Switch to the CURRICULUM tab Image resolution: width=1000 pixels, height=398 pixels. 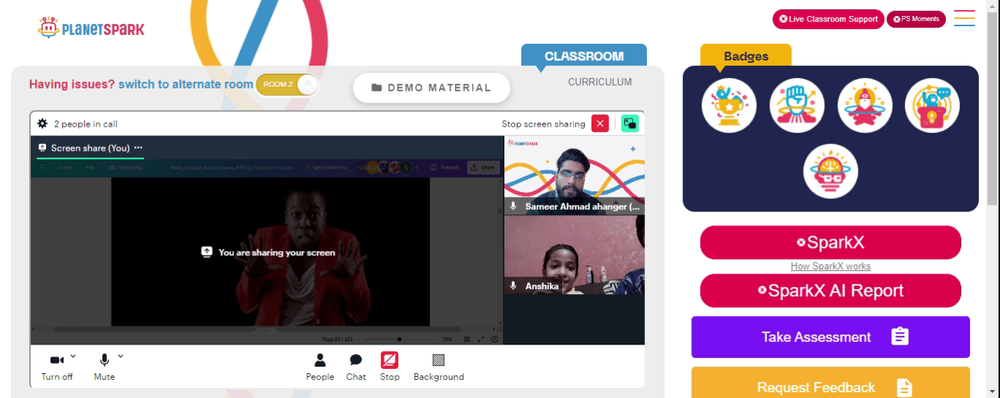(x=600, y=82)
